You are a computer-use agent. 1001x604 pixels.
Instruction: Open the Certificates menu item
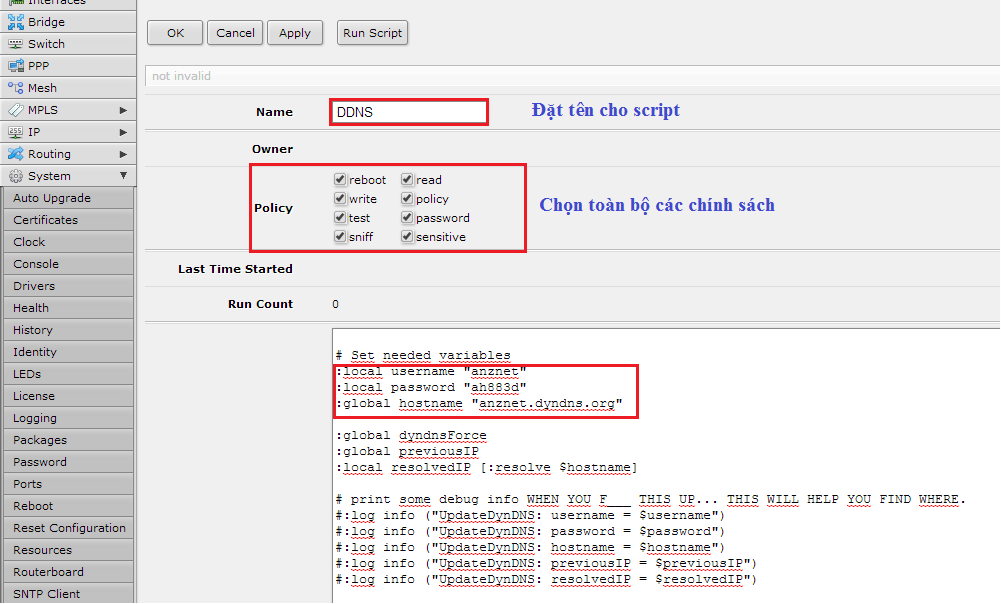[46, 220]
